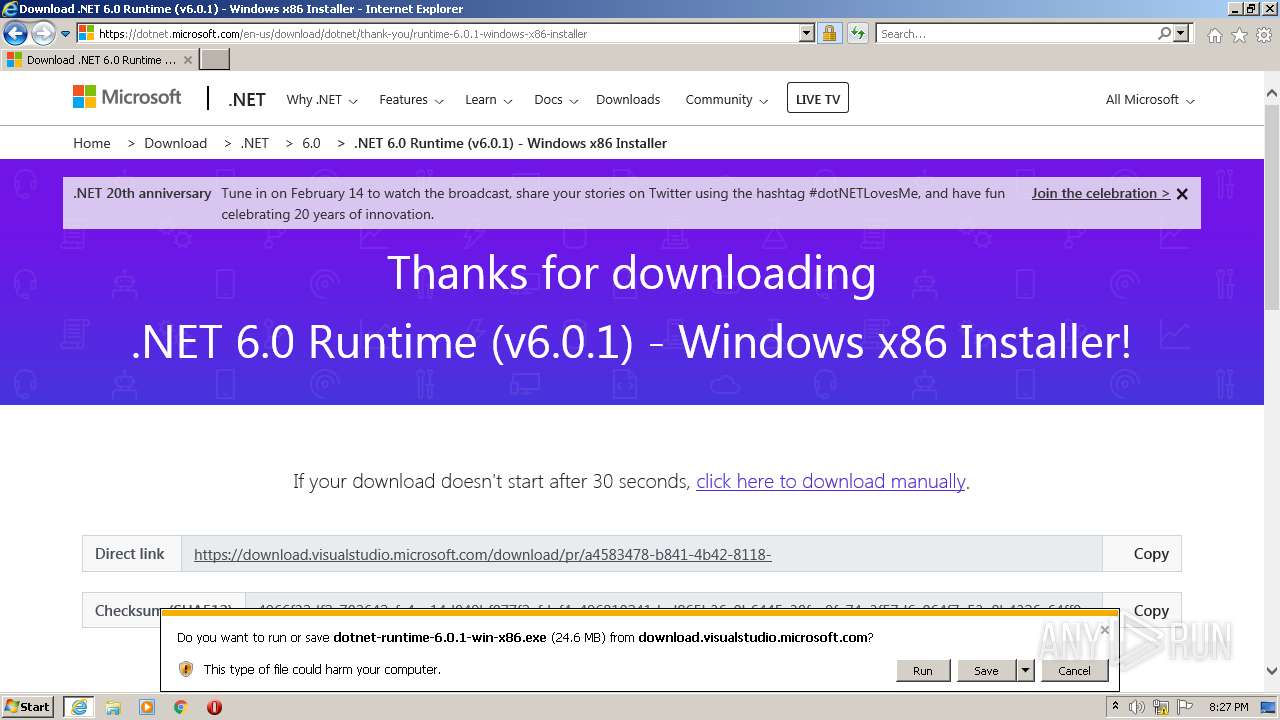Click the 8:27 PM clock

coord(1228,707)
